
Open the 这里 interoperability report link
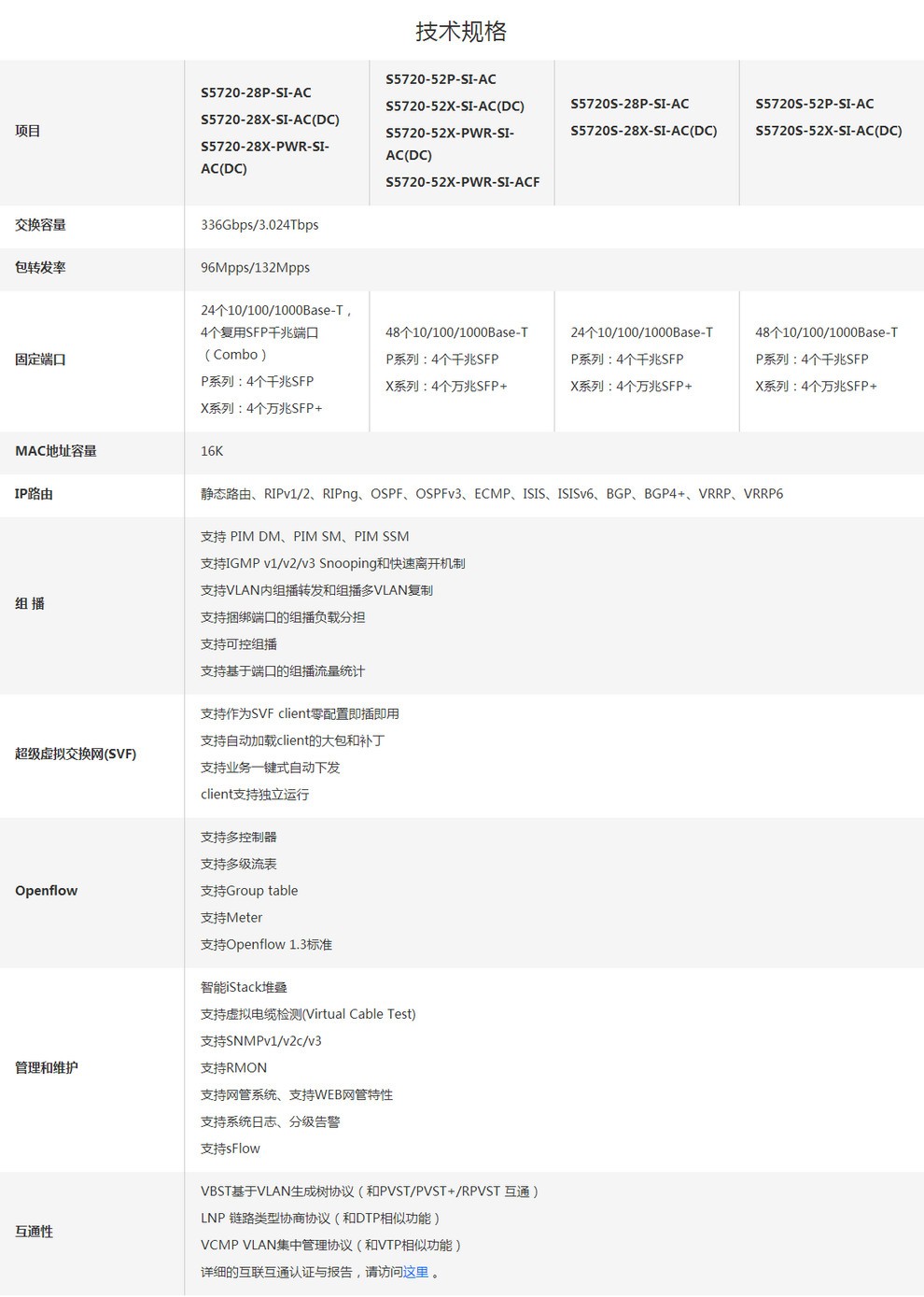click(x=415, y=1272)
